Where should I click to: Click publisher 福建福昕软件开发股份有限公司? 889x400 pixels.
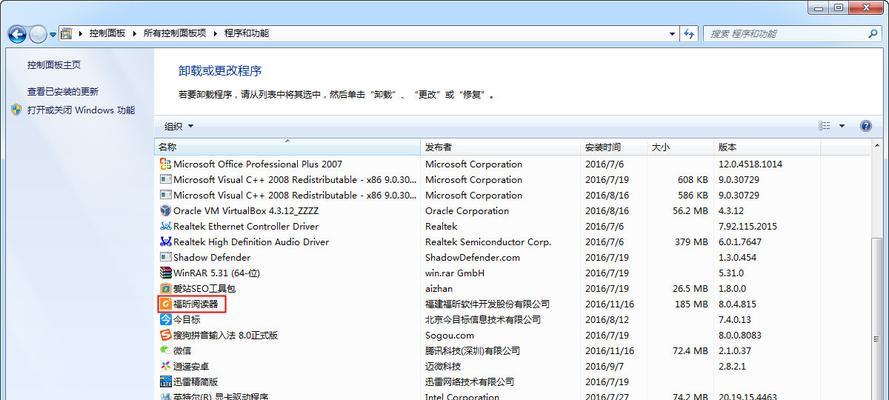click(488, 304)
